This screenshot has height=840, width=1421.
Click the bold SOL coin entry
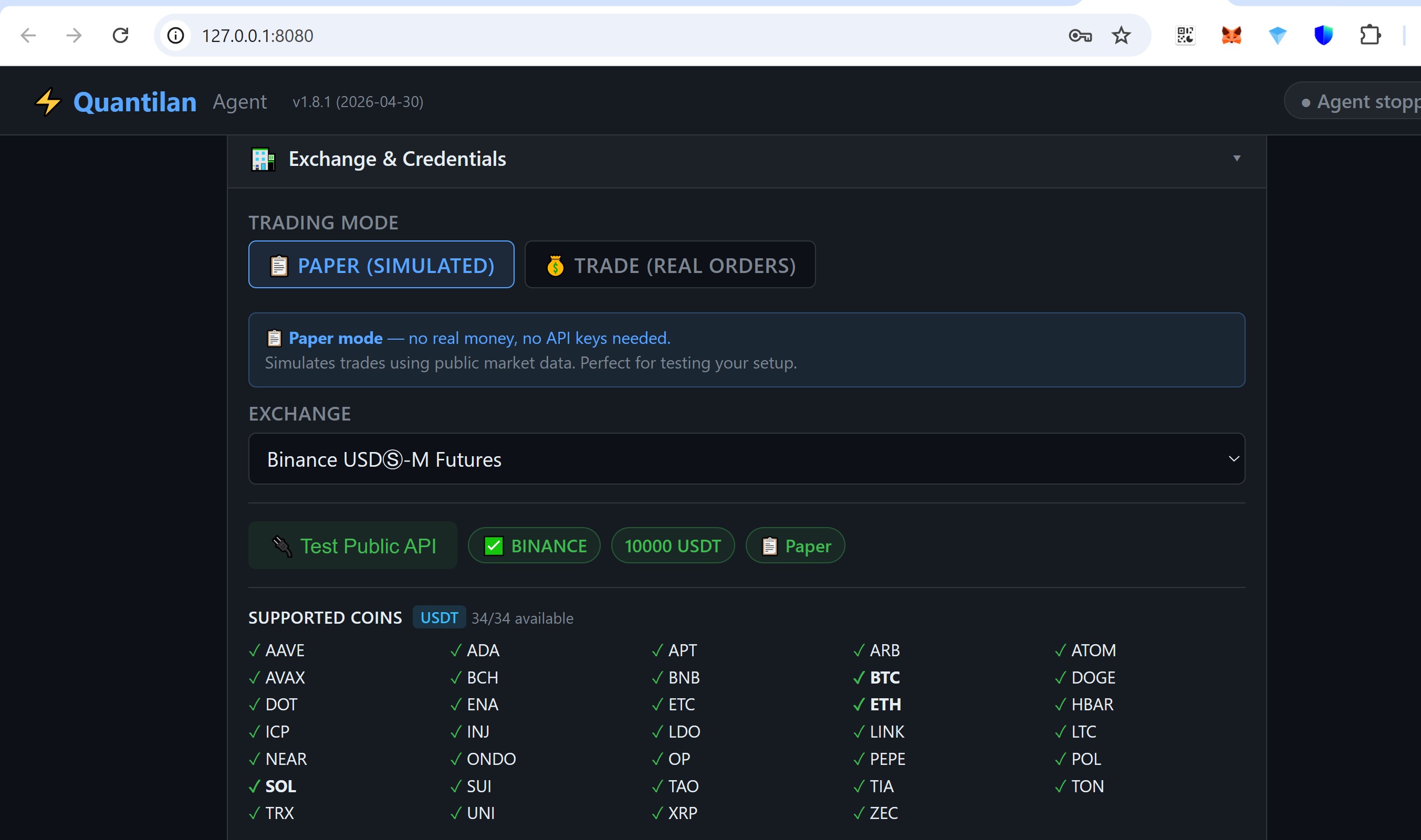tap(273, 786)
